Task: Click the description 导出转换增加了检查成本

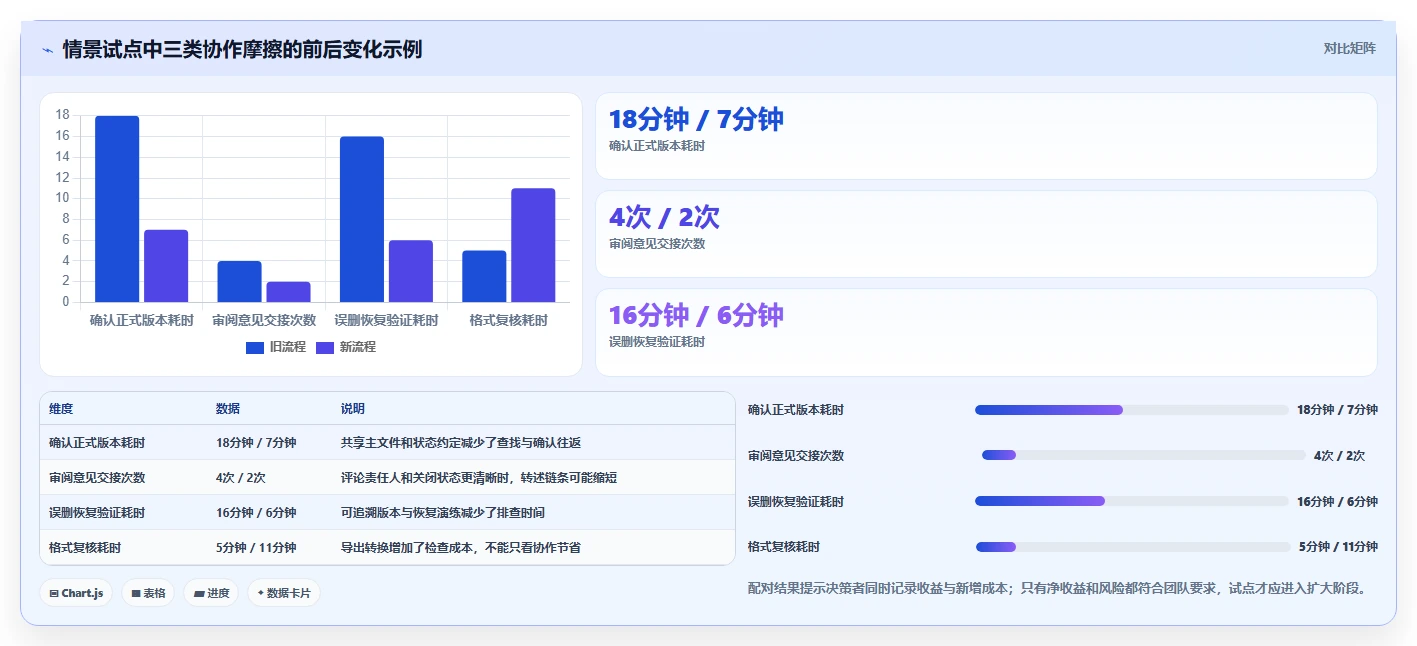Action: pyautogui.click(x=407, y=548)
